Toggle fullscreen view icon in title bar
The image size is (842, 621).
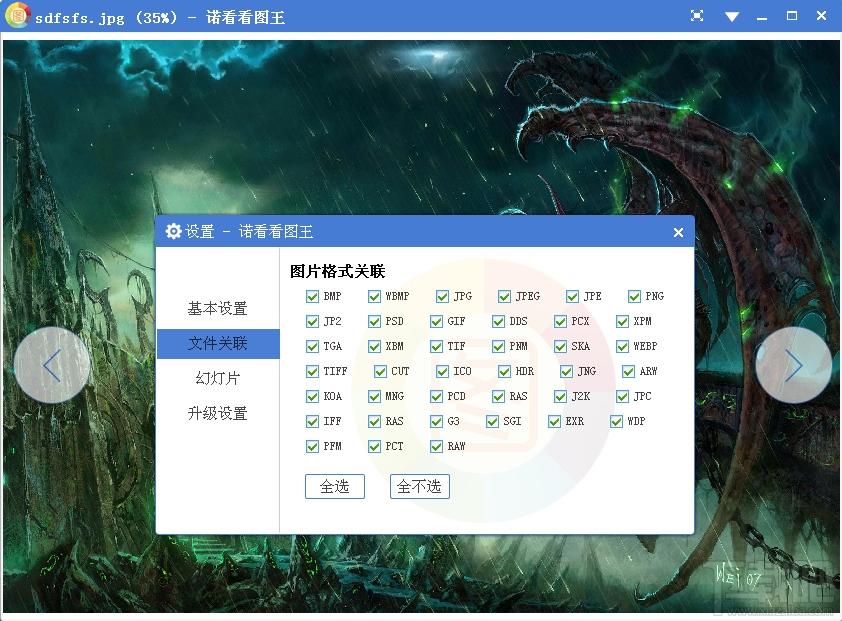pyautogui.click(x=696, y=16)
